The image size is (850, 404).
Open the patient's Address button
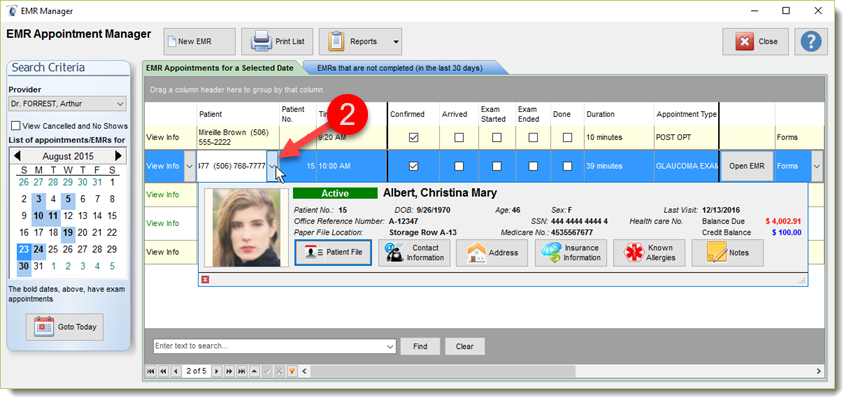492,253
